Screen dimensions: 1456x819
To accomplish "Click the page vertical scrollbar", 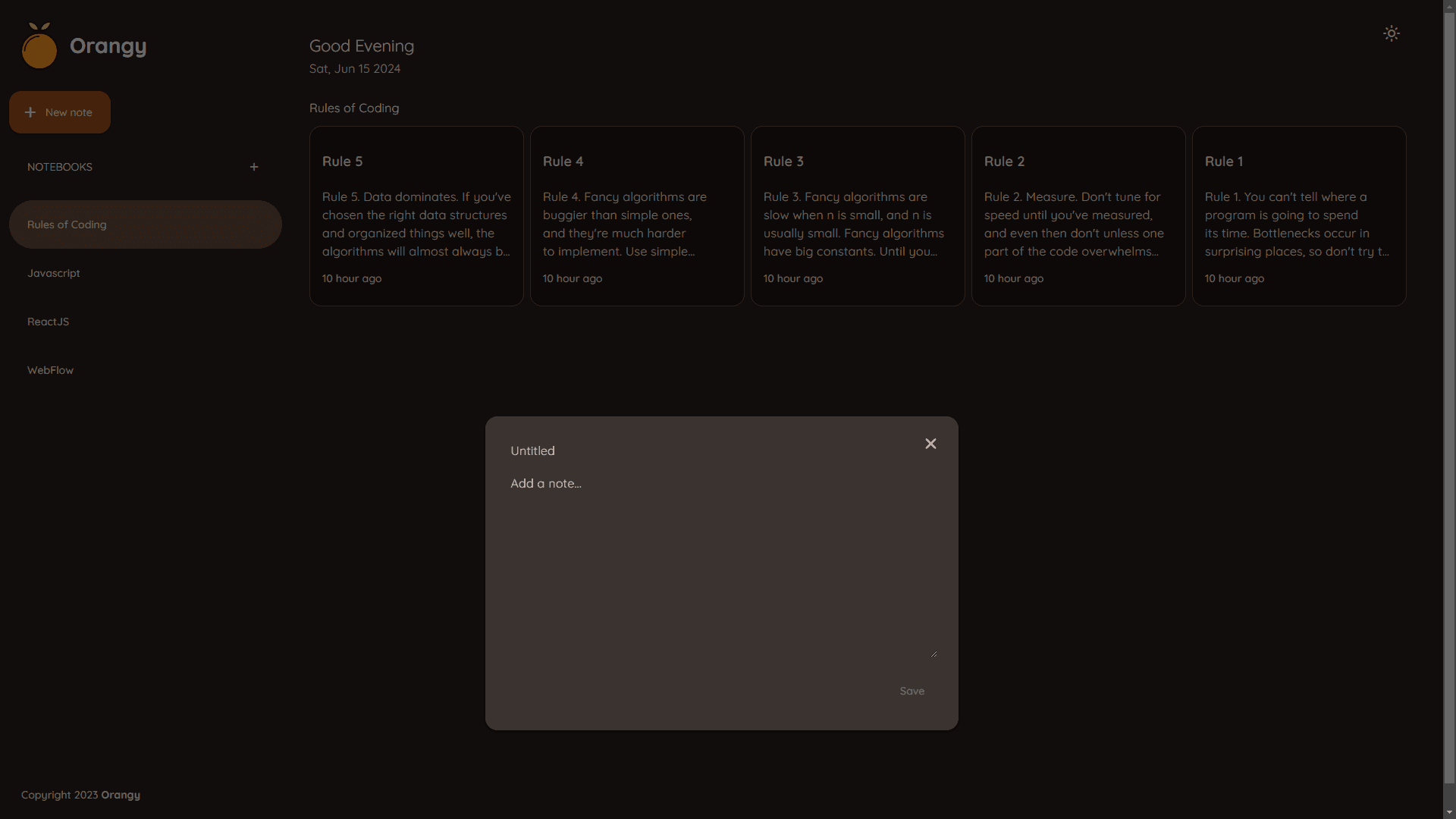I will click(x=1449, y=394).
